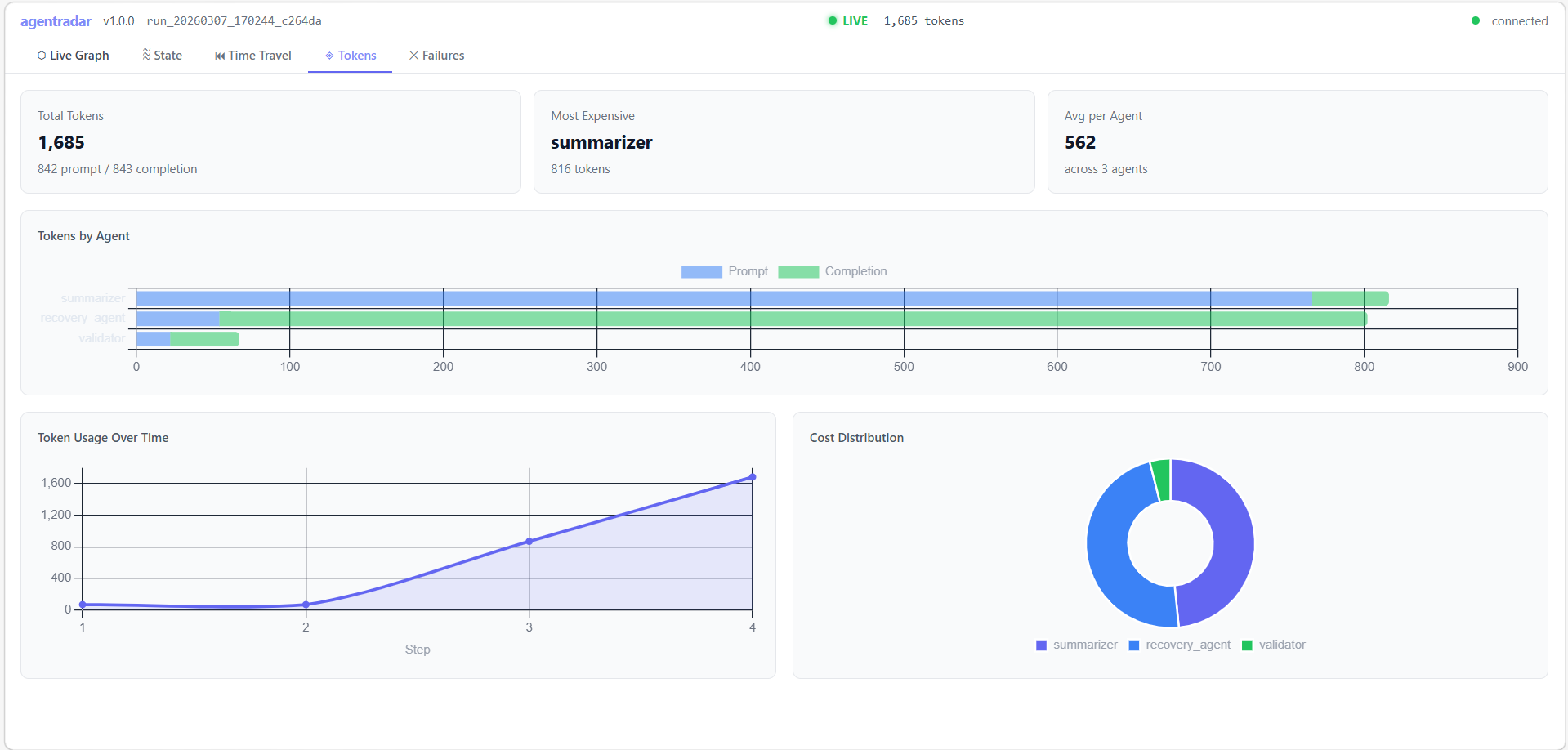Toggle recovery_agent slice in cost legend
The height and width of the screenshot is (750, 1568).
[1180, 645]
